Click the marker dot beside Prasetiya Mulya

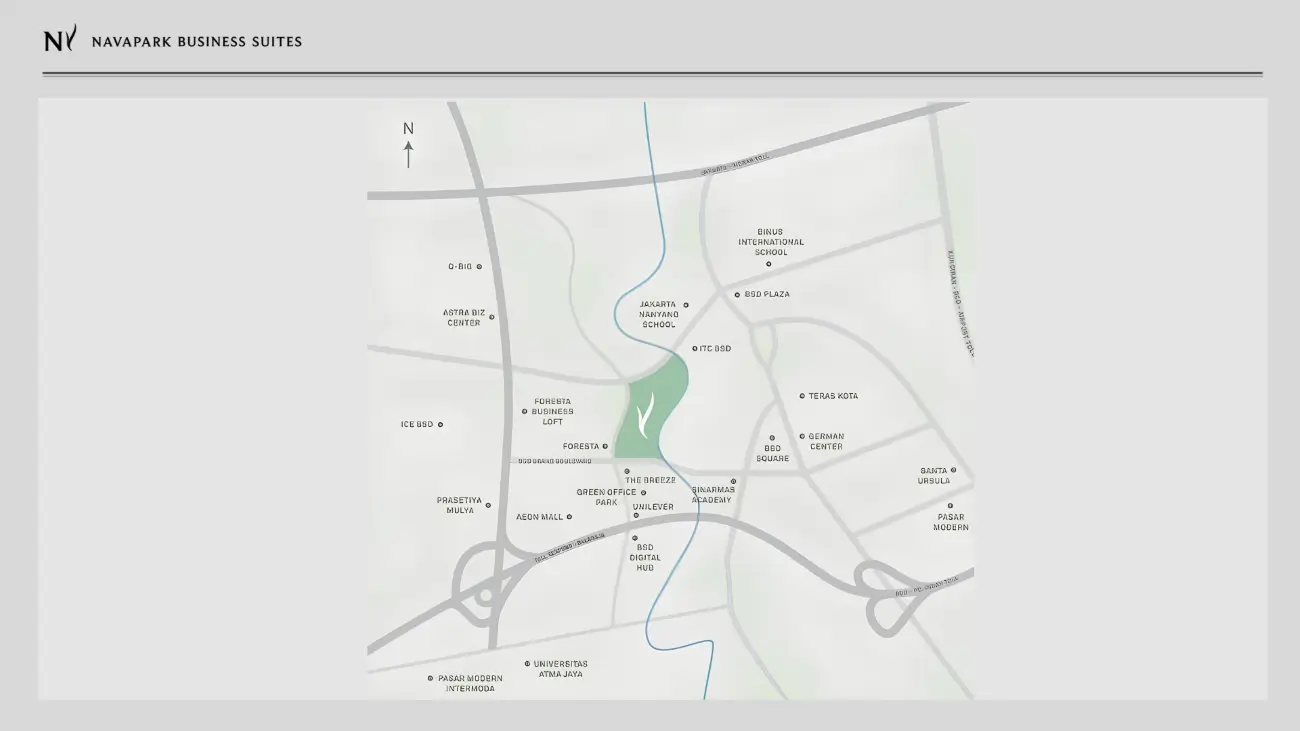(488, 506)
